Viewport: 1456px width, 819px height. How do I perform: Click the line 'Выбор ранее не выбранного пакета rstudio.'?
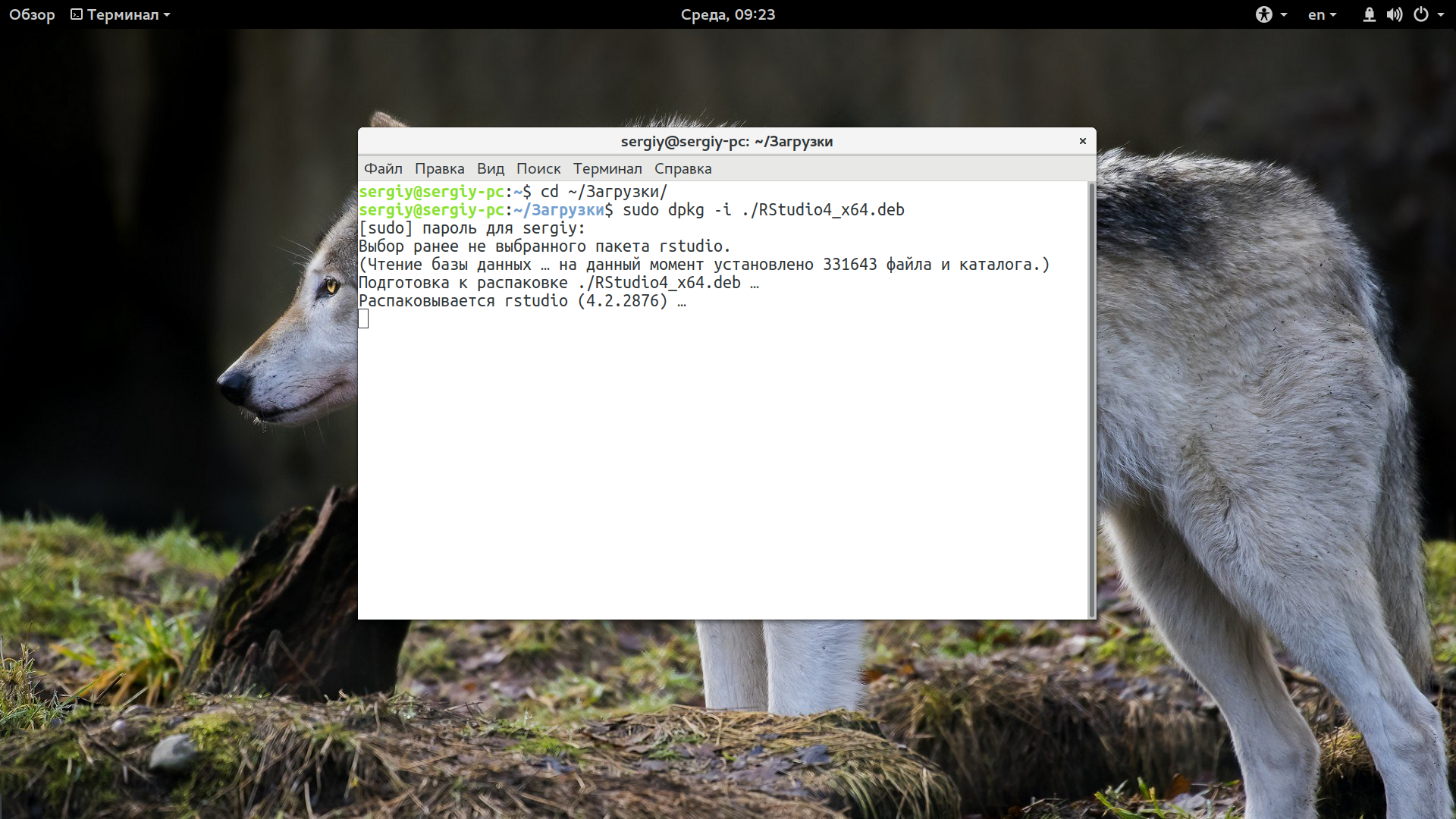point(544,246)
